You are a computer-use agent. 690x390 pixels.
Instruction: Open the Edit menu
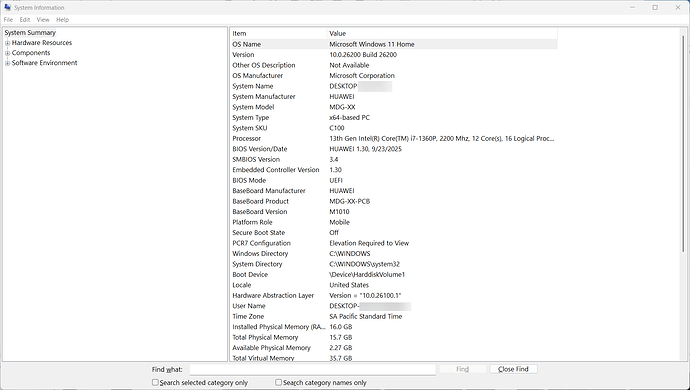pyautogui.click(x=25, y=20)
